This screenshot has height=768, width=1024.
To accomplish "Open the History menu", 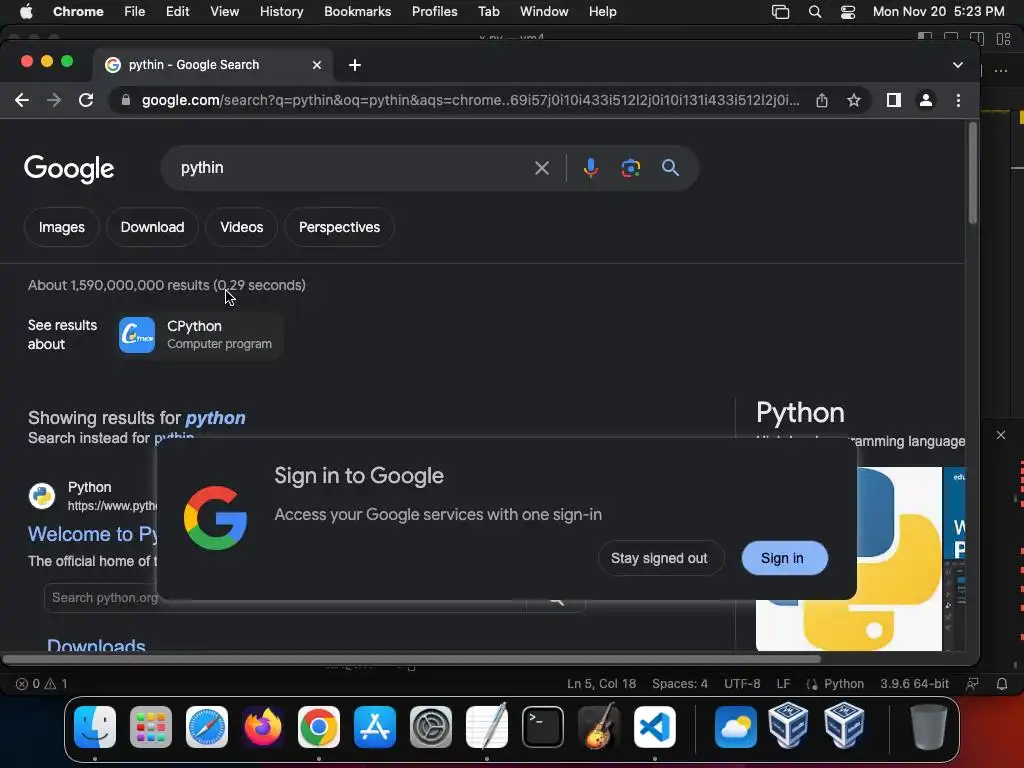I will (x=281, y=12).
